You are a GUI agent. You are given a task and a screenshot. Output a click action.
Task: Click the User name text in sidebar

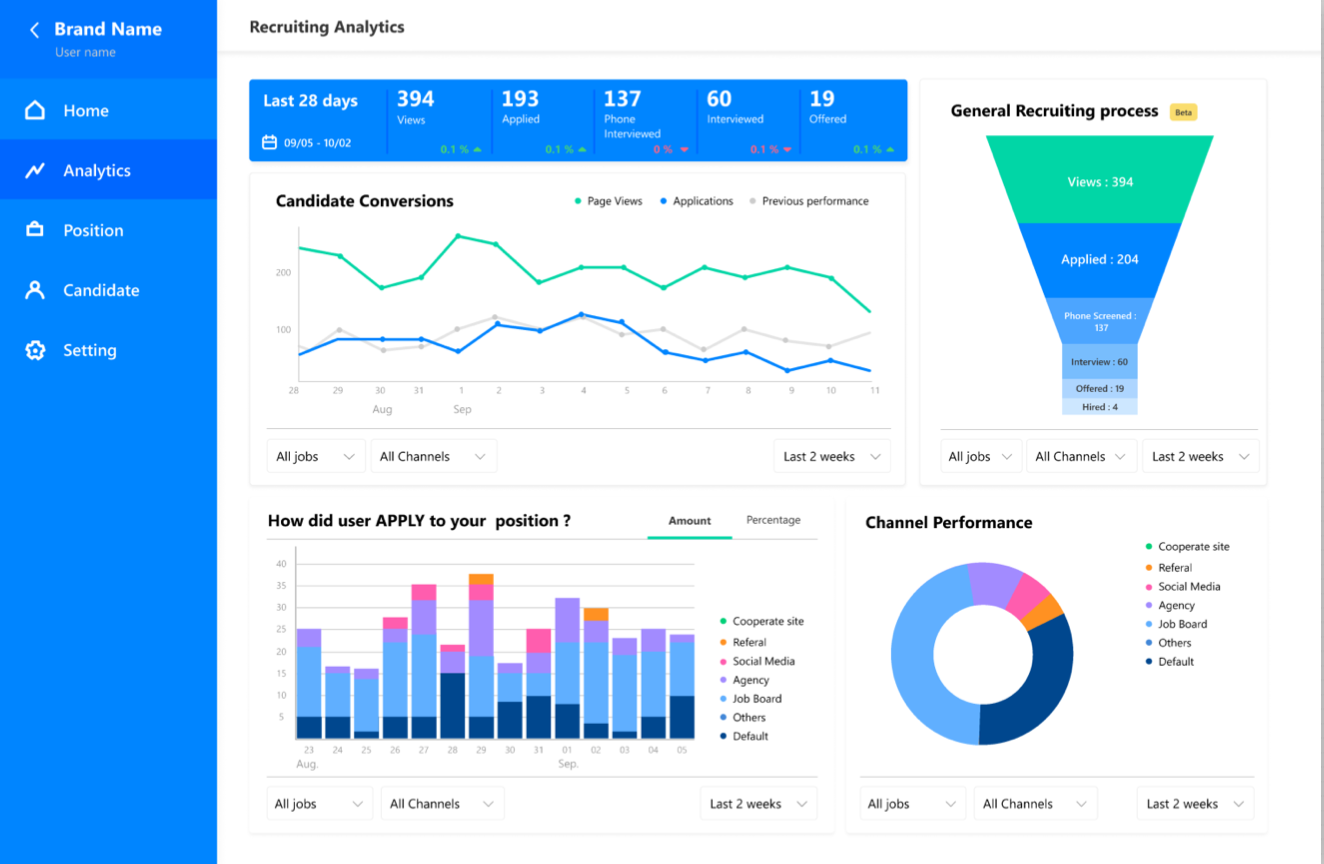85,52
